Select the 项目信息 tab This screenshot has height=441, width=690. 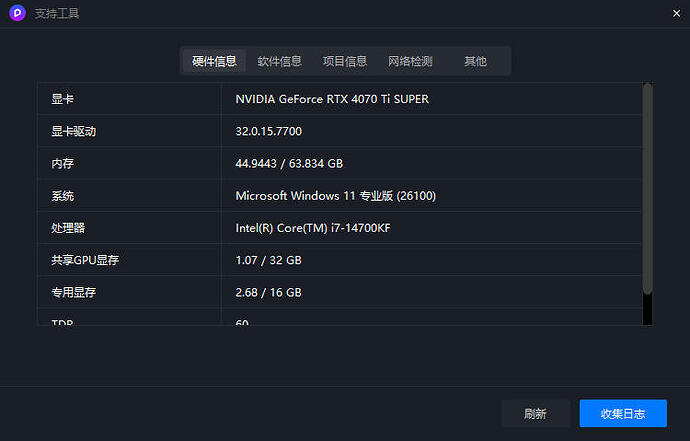pyautogui.click(x=344, y=61)
